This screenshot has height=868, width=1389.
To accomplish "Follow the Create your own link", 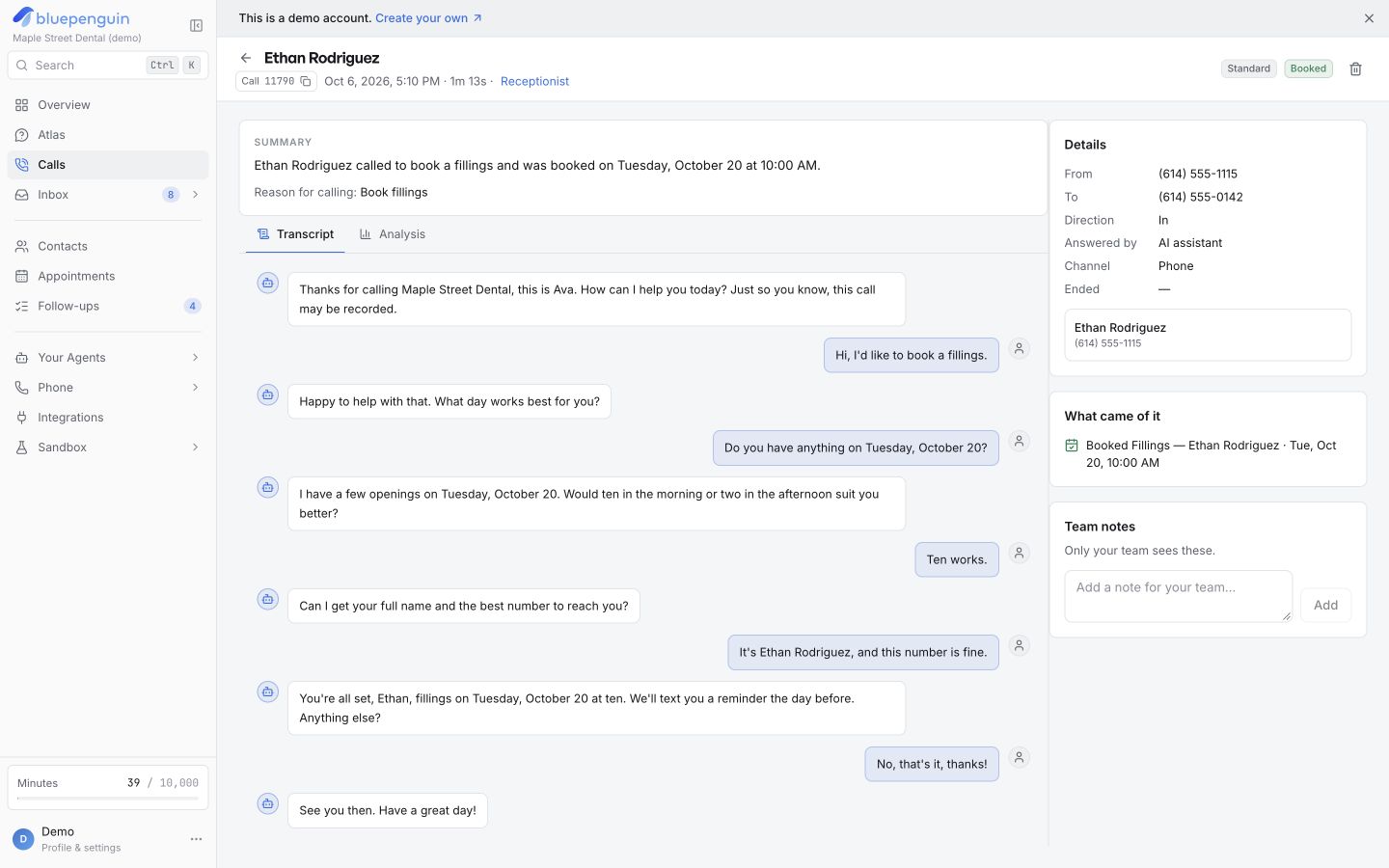I will 428,18.
